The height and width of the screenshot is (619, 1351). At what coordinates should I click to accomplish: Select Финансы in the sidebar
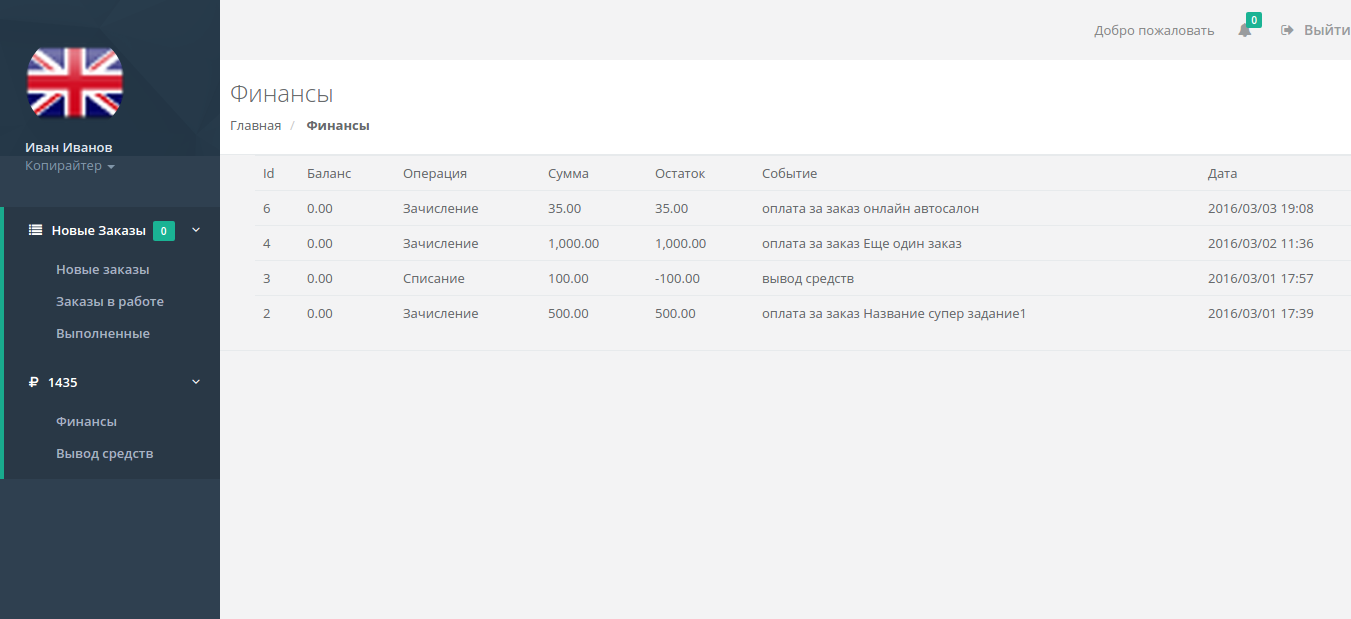pyautogui.click(x=87, y=422)
